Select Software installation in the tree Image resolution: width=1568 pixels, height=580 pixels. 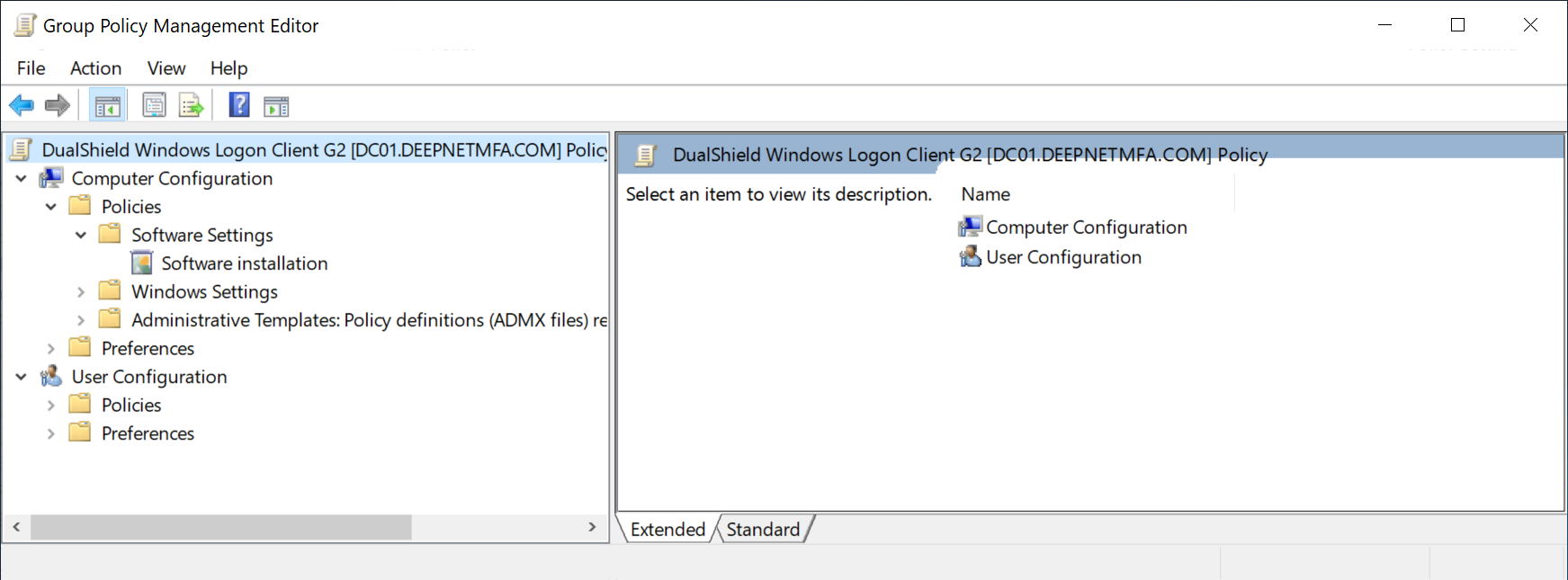point(244,263)
